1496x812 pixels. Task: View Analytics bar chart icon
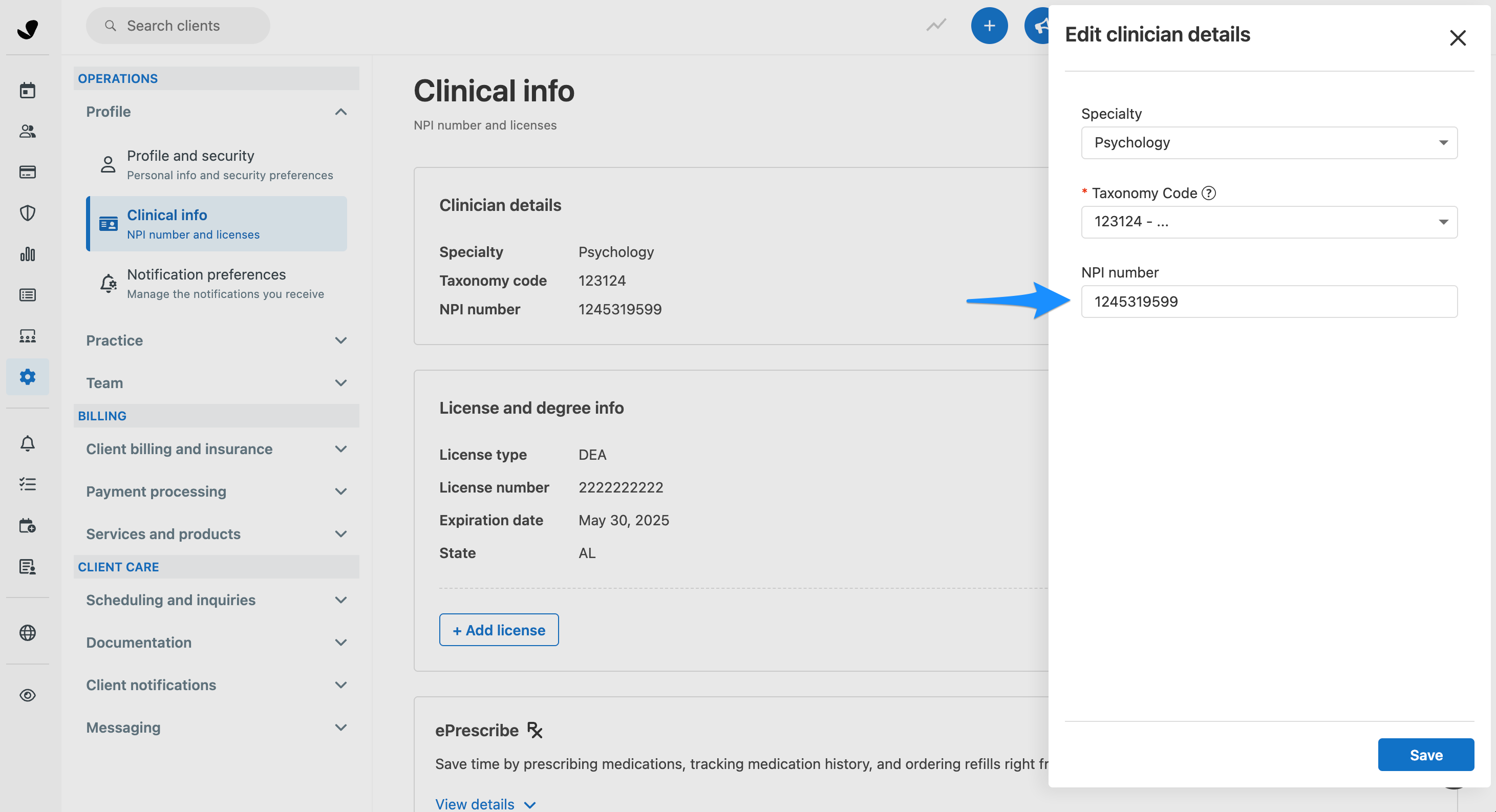pos(27,254)
